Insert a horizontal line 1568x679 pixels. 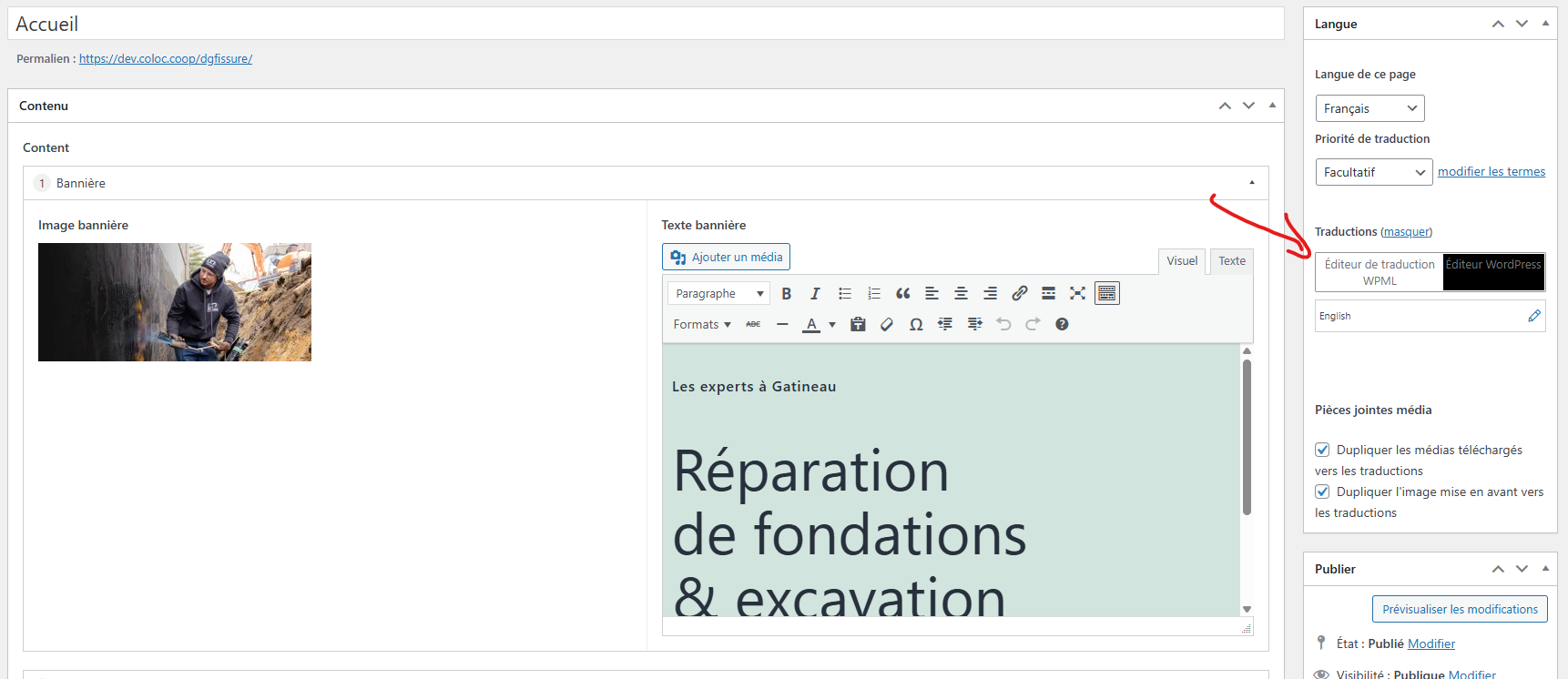pyautogui.click(x=782, y=324)
